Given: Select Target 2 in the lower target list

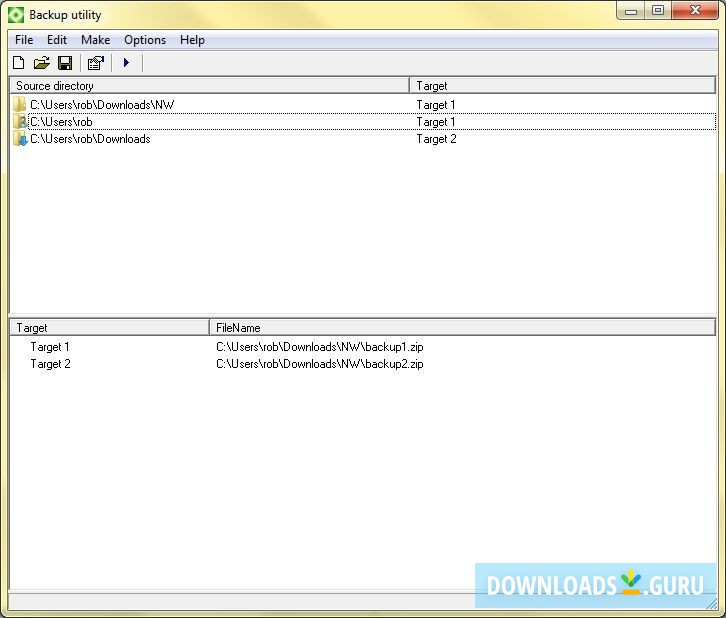Looking at the screenshot, I should [x=50, y=364].
